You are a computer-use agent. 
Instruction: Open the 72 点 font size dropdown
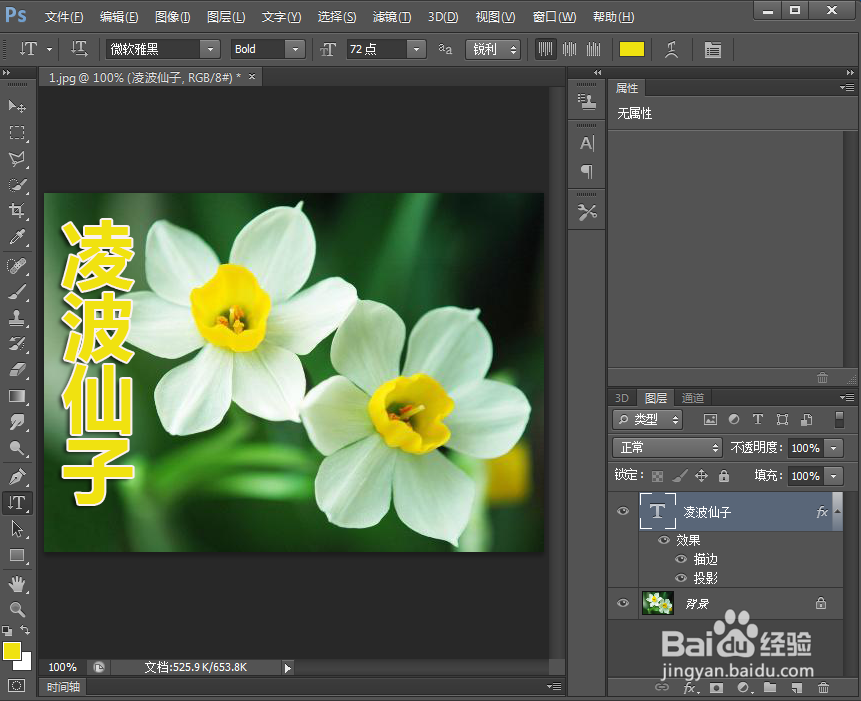416,49
